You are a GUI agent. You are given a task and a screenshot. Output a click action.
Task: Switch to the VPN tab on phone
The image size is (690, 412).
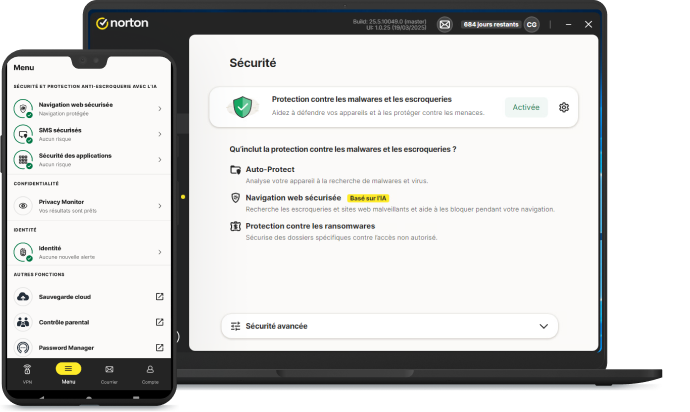coord(27,372)
